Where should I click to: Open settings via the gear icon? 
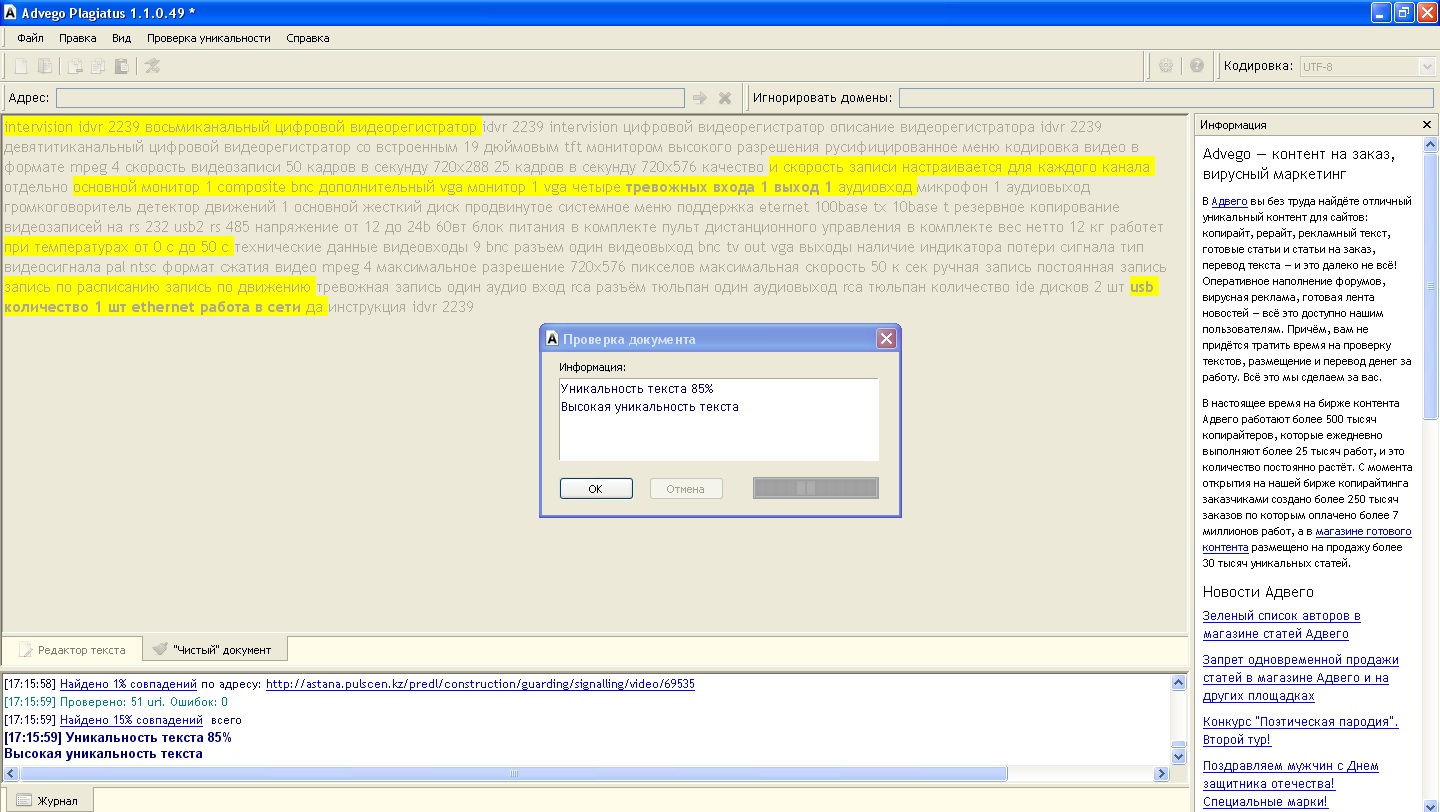pyautogui.click(x=1166, y=66)
